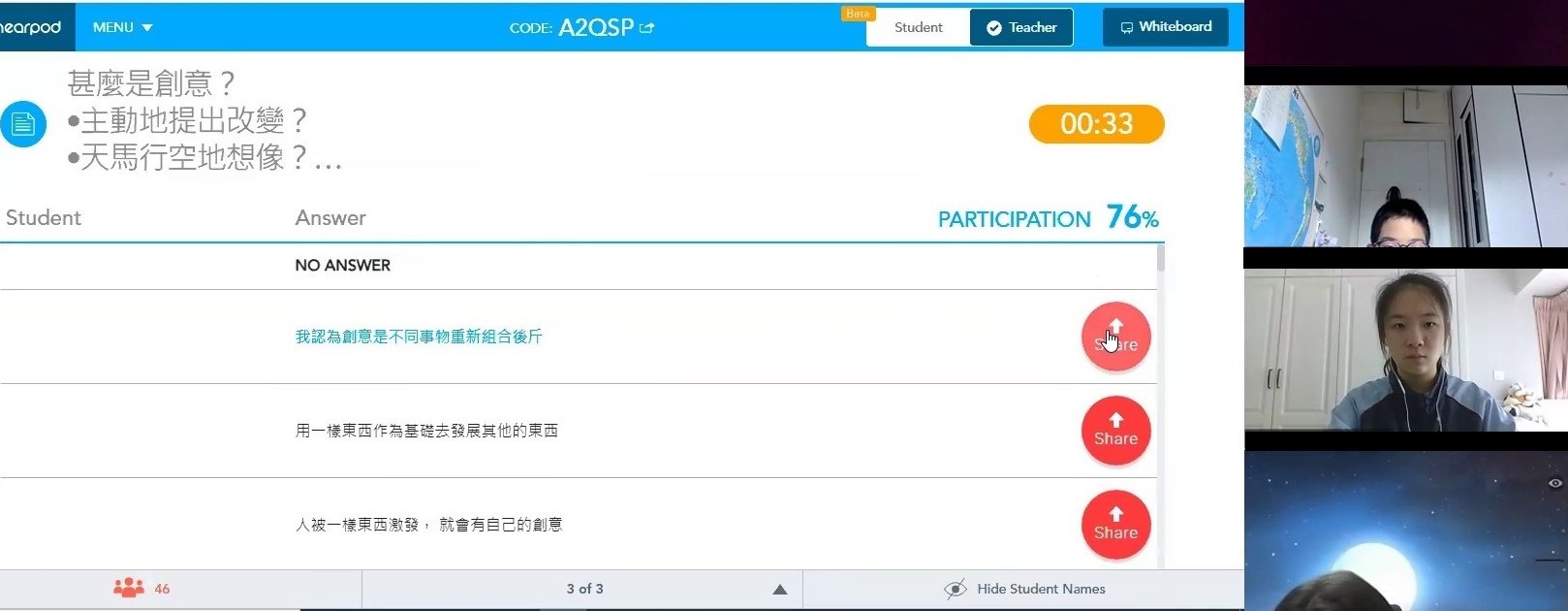Click the code A2QSP text
Screen dimensions: 1568x611
point(595,27)
